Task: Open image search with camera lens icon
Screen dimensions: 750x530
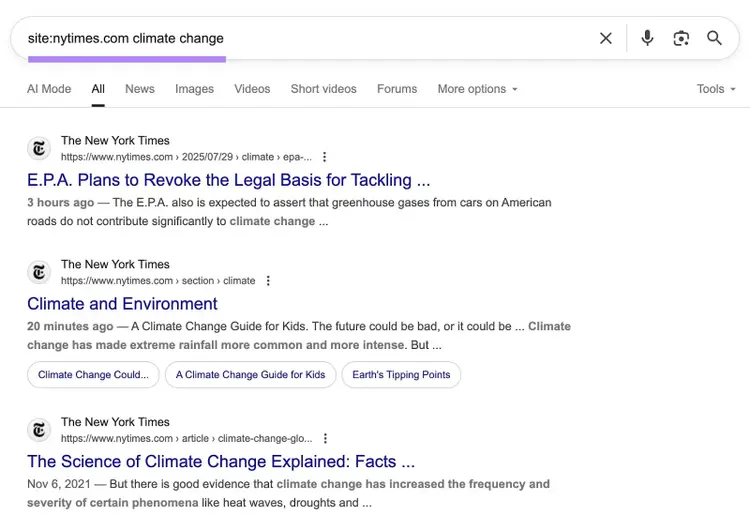Action: point(681,38)
